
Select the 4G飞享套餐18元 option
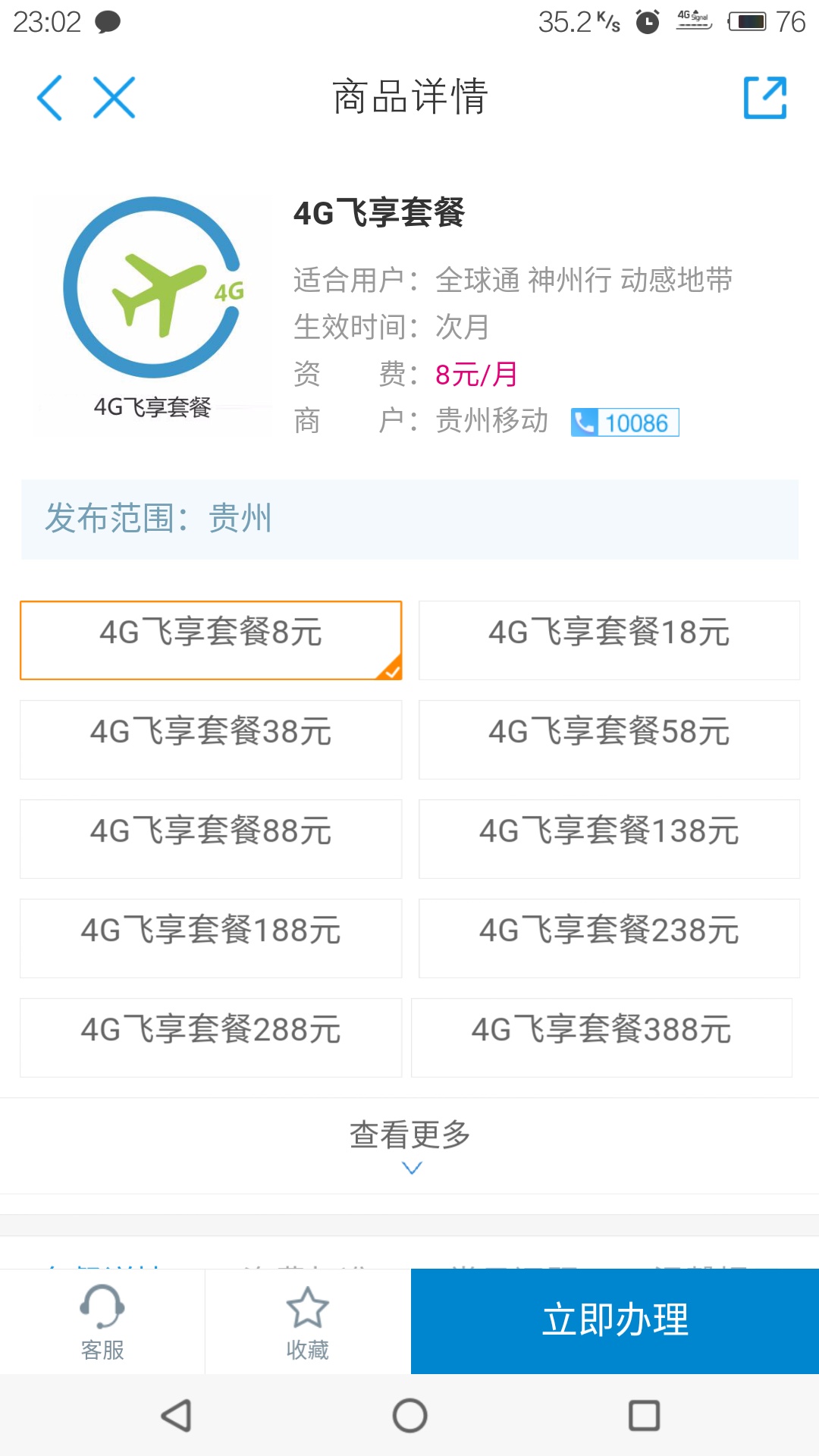coord(609,640)
